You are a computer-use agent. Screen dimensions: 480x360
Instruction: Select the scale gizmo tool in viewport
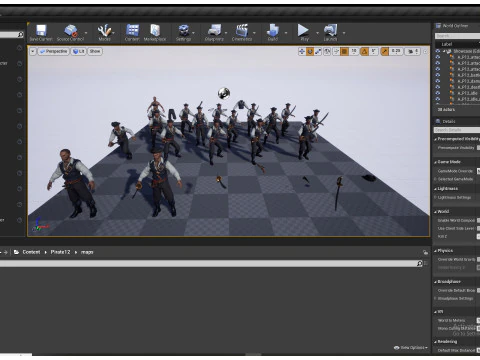318,51
